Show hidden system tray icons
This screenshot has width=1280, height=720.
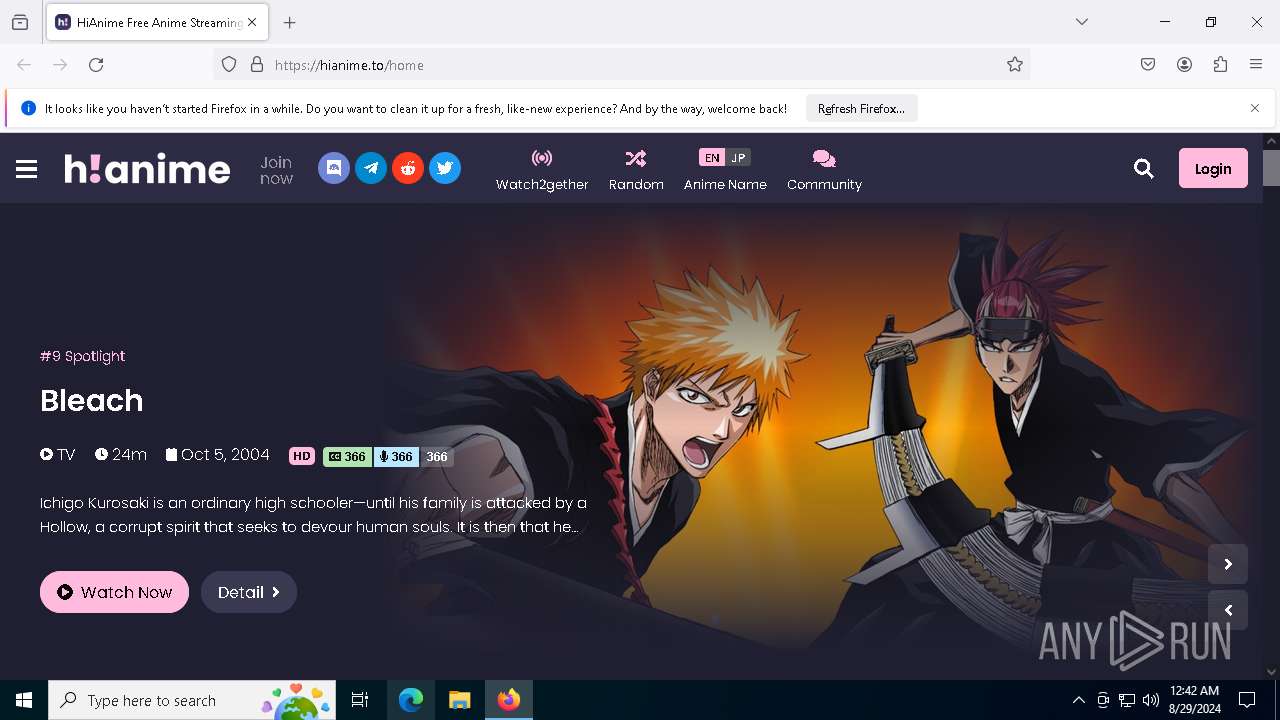coord(1078,700)
